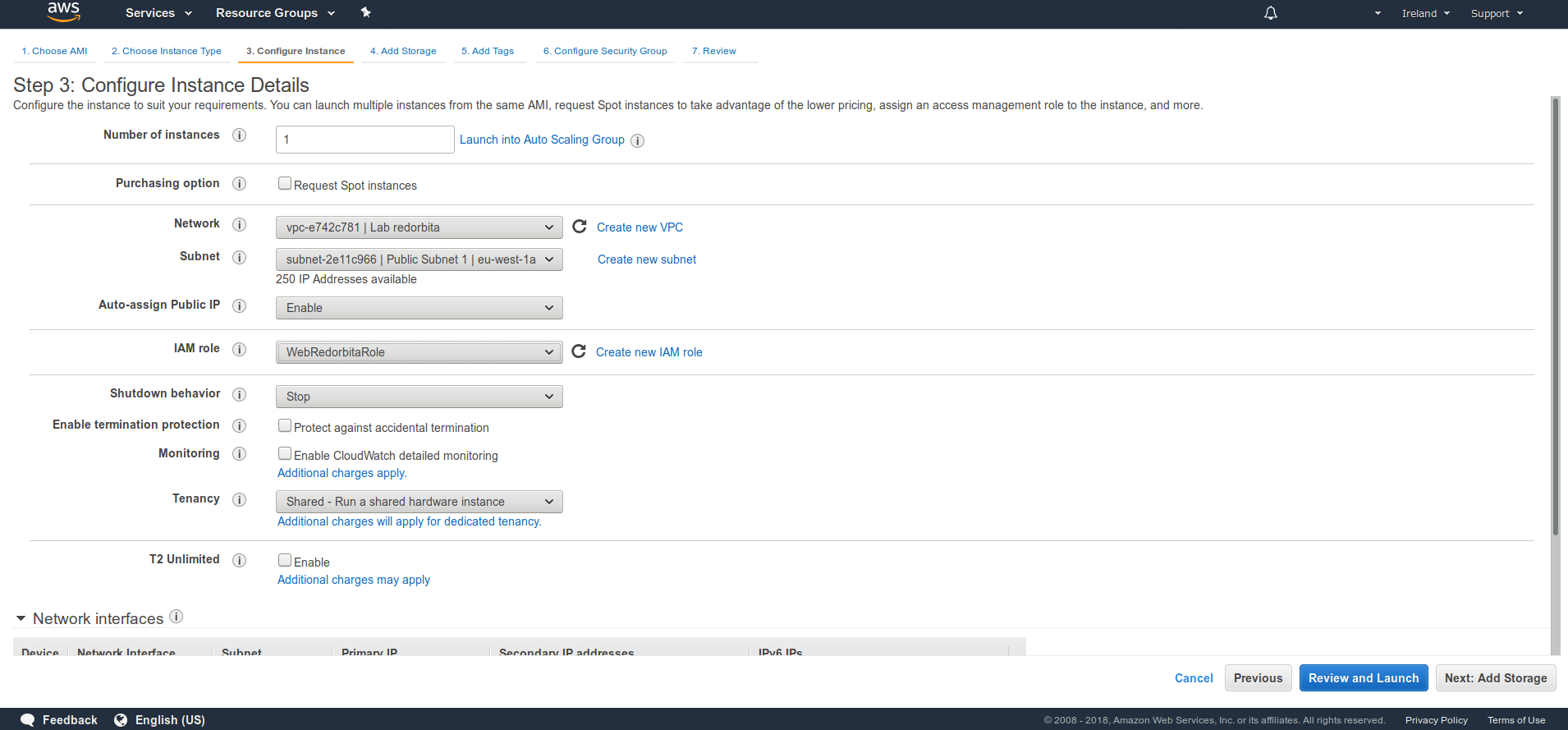This screenshot has height=730, width=1568.
Task: Show info for Number of instances
Action: coord(240,135)
